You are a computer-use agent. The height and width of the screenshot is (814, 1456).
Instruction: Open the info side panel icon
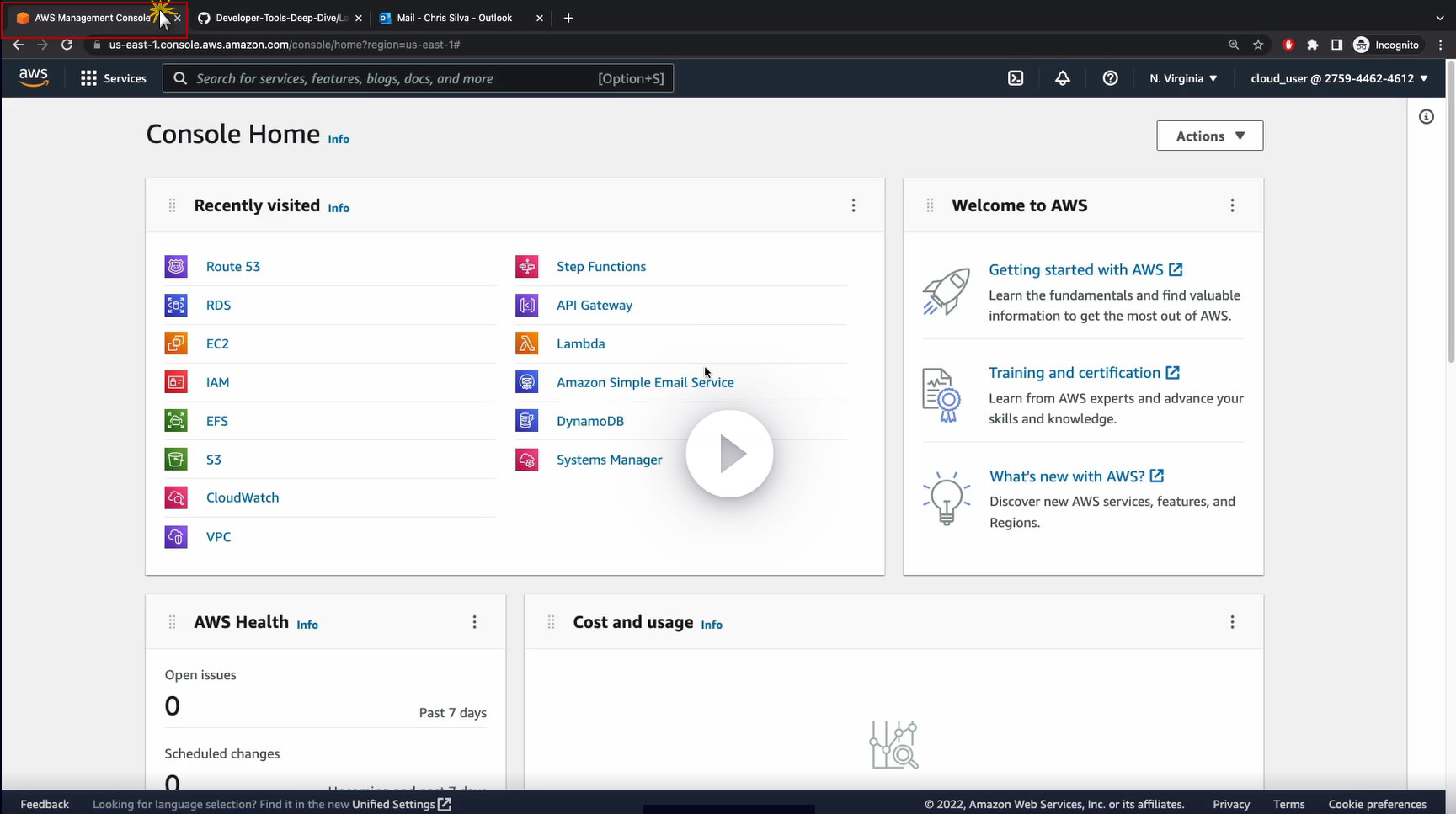click(x=1427, y=117)
